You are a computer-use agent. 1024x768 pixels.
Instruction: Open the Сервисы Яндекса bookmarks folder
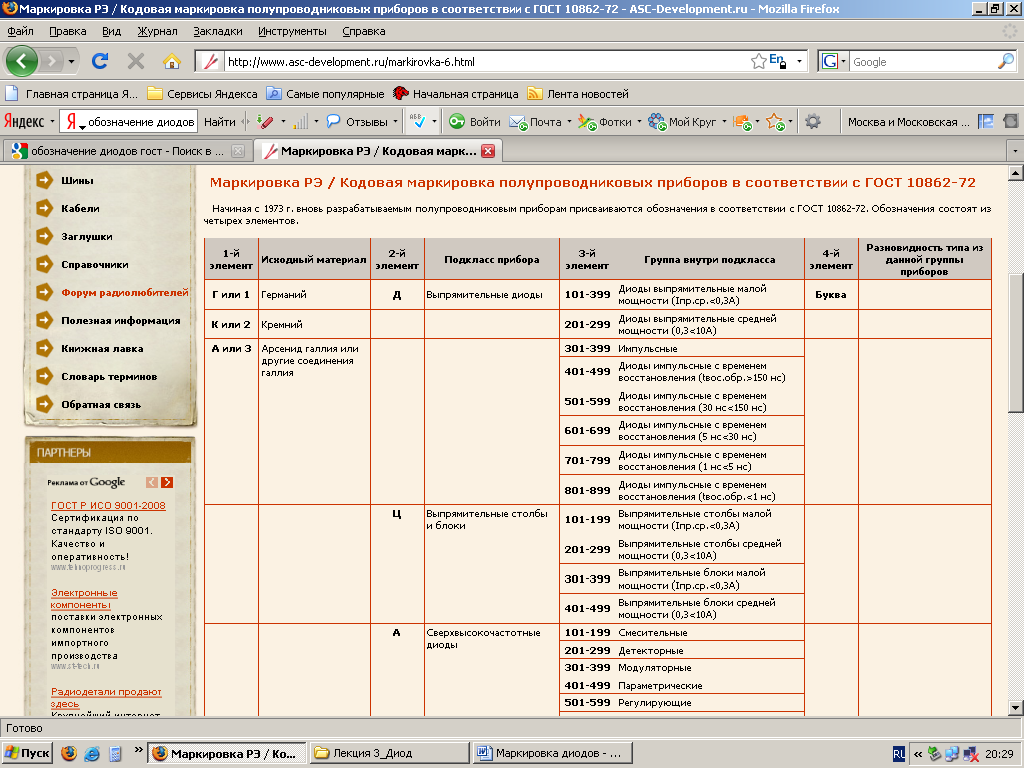[202, 94]
